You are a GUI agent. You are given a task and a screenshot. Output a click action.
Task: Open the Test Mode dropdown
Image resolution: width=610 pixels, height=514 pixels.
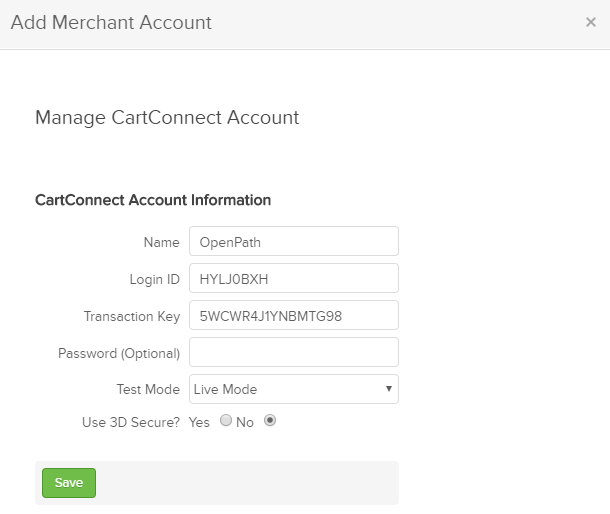pos(294,389)
